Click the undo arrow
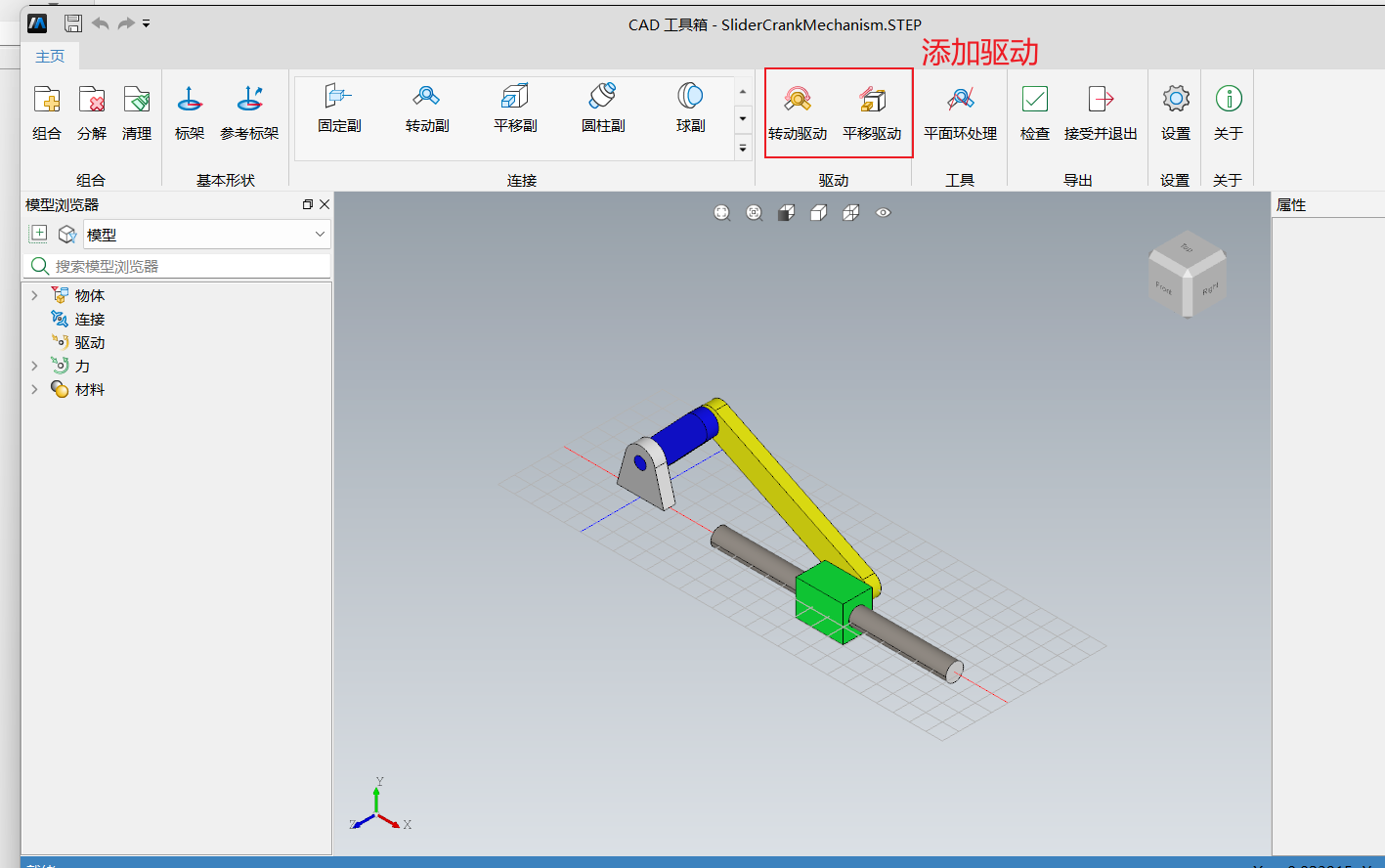The image size is (1385, 868). point(101,23)
